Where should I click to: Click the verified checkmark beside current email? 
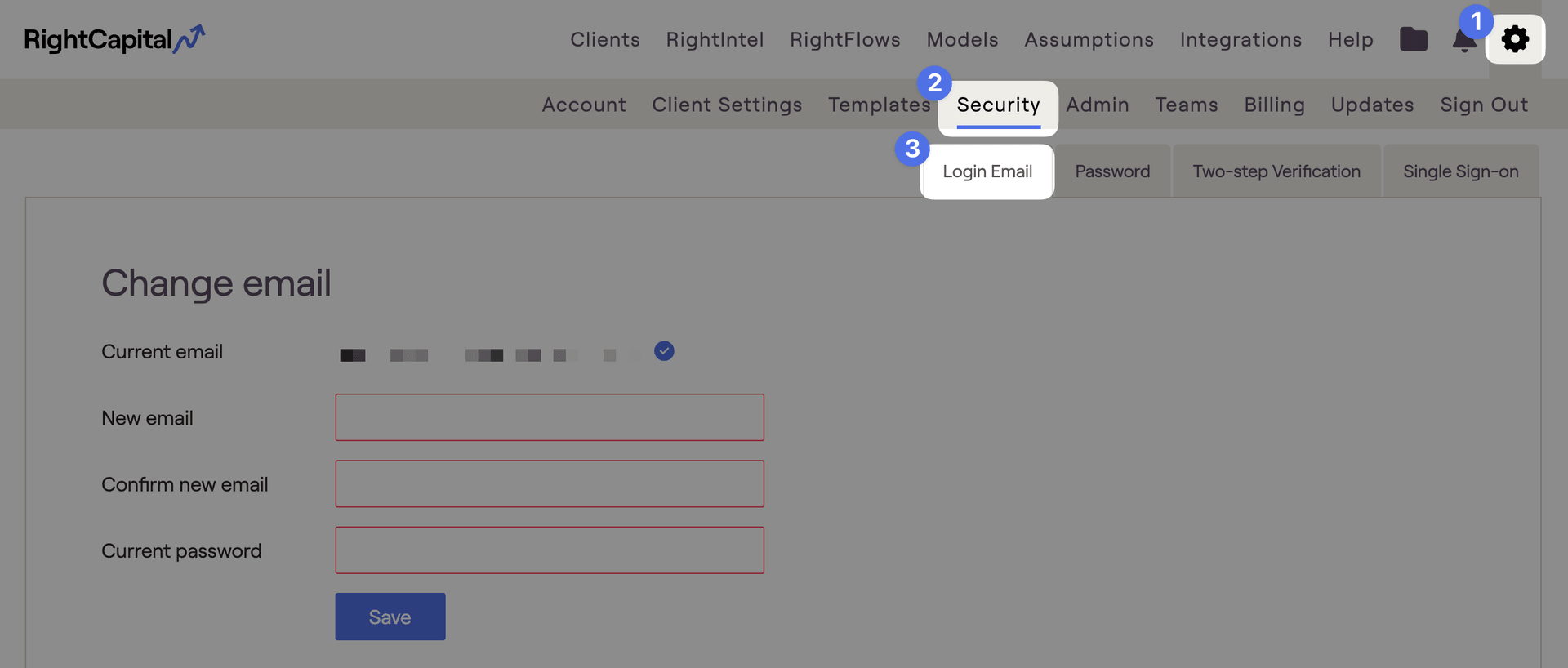coord(664,351)
